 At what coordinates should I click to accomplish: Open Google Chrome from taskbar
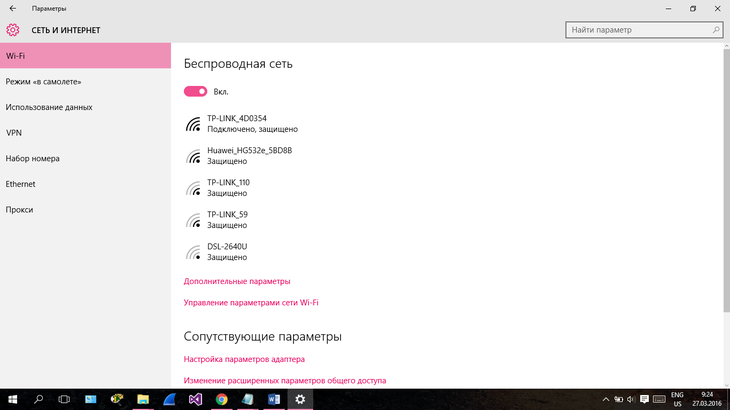tap(222, 399)
